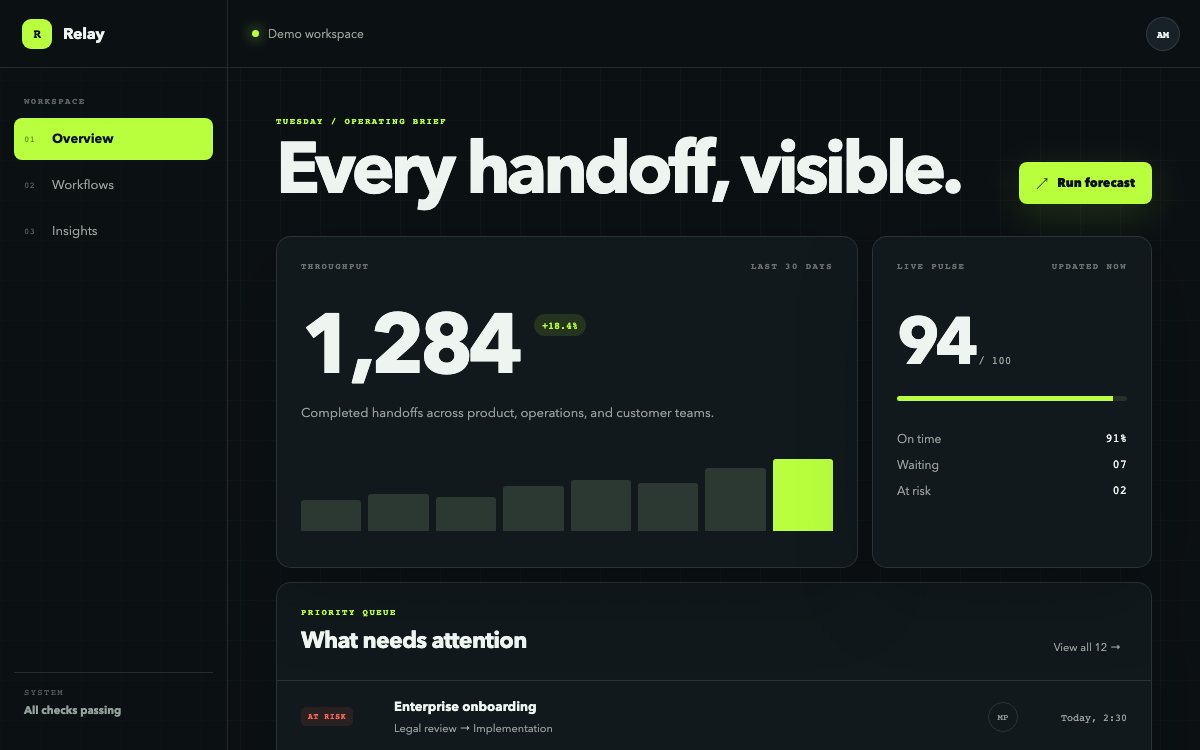Run forecast button
The image size is (1200, 750).
tap(1085, 183)
